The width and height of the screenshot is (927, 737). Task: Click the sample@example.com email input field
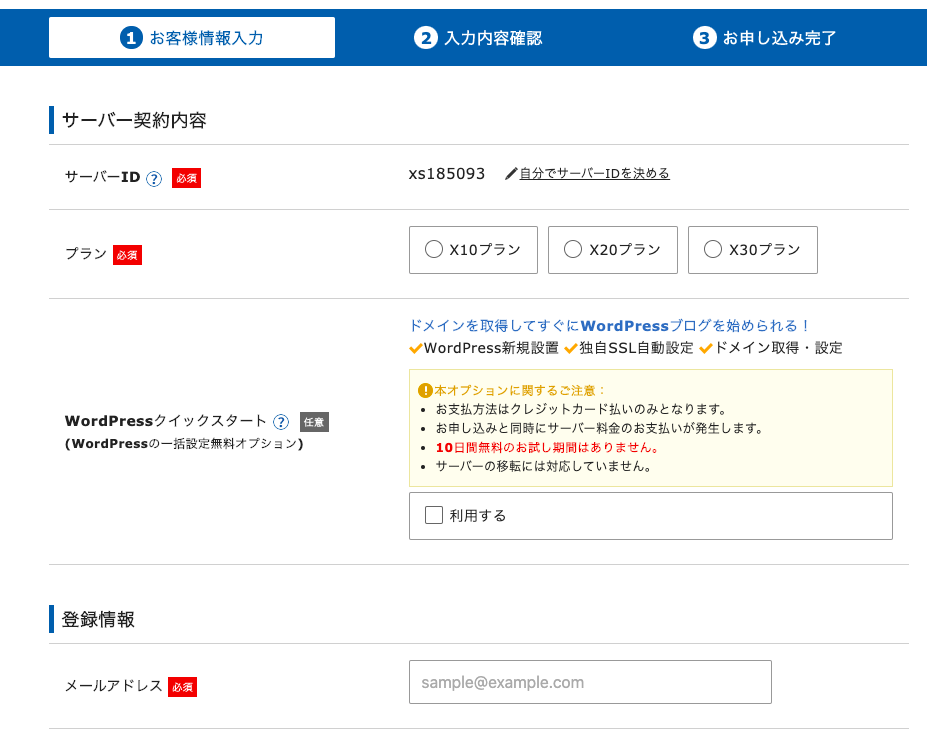pyautogui.click(x=590, y=682)
